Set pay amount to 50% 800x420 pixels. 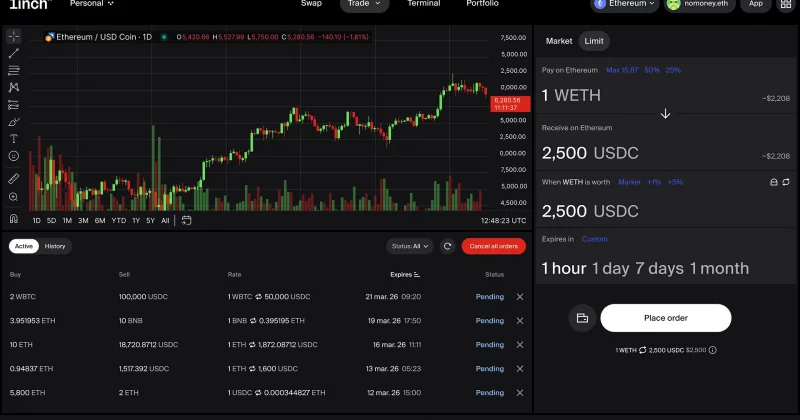[x=652, y=70]
